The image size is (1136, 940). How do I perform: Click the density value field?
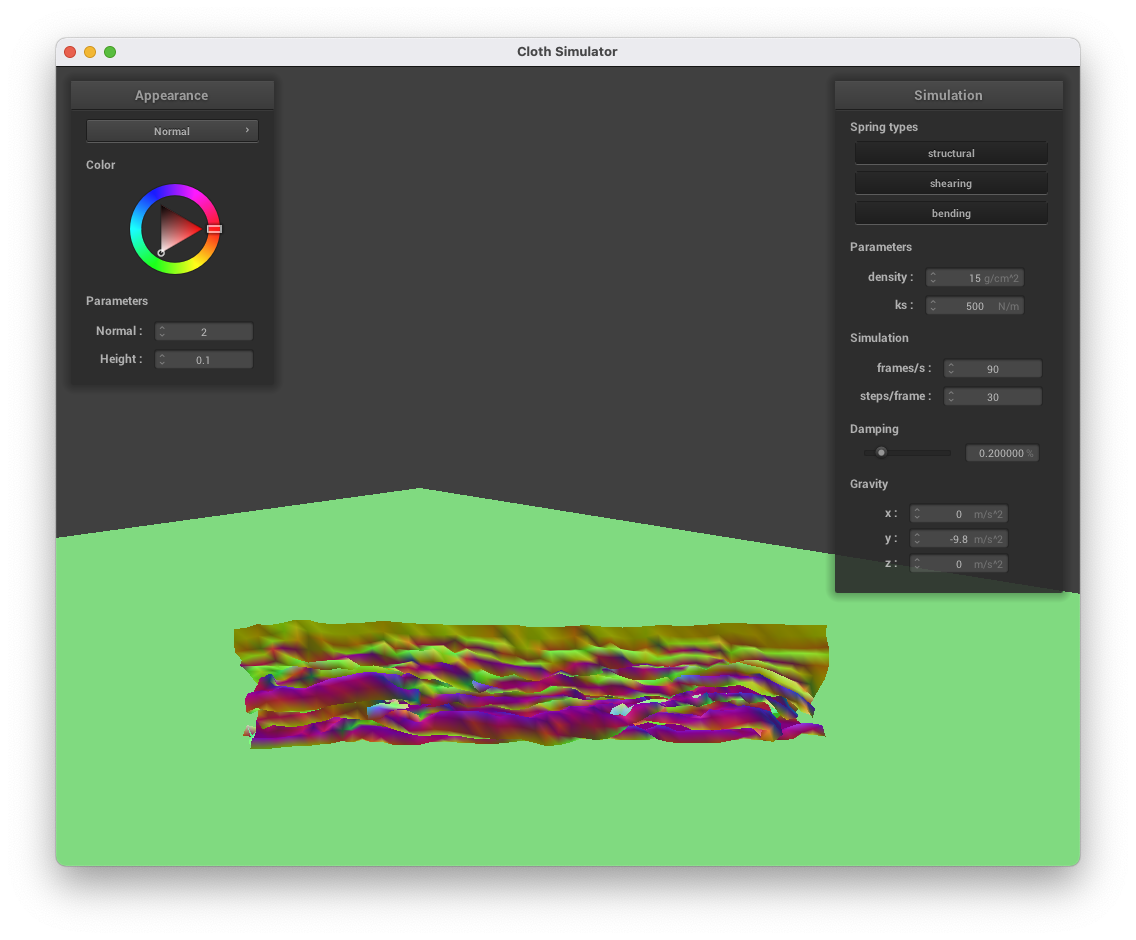[x=974, y=278]
